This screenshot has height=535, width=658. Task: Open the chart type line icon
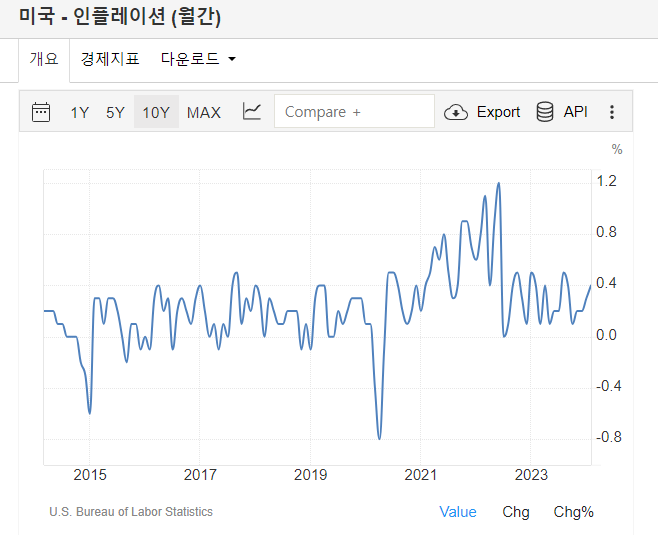[252, 112]
